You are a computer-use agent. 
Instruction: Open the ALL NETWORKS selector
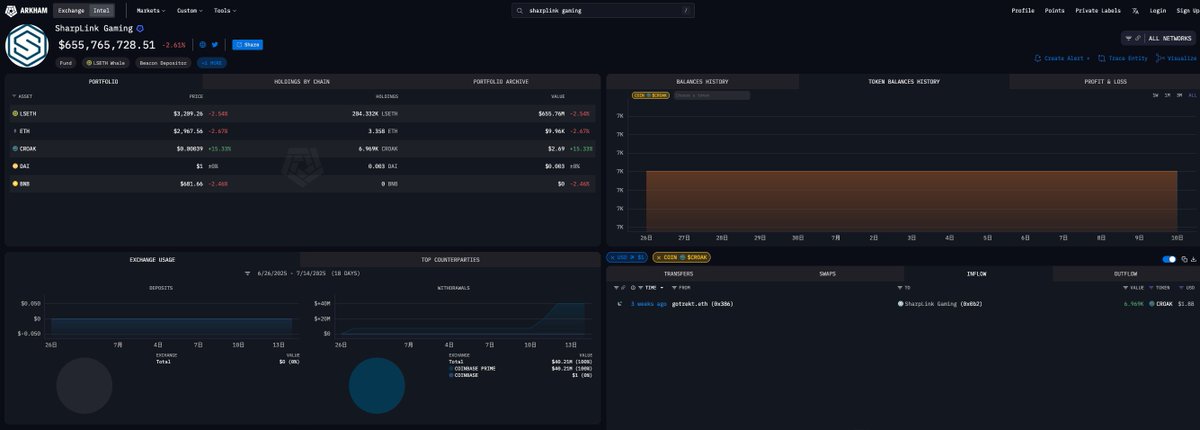(x=1158, y=38)
